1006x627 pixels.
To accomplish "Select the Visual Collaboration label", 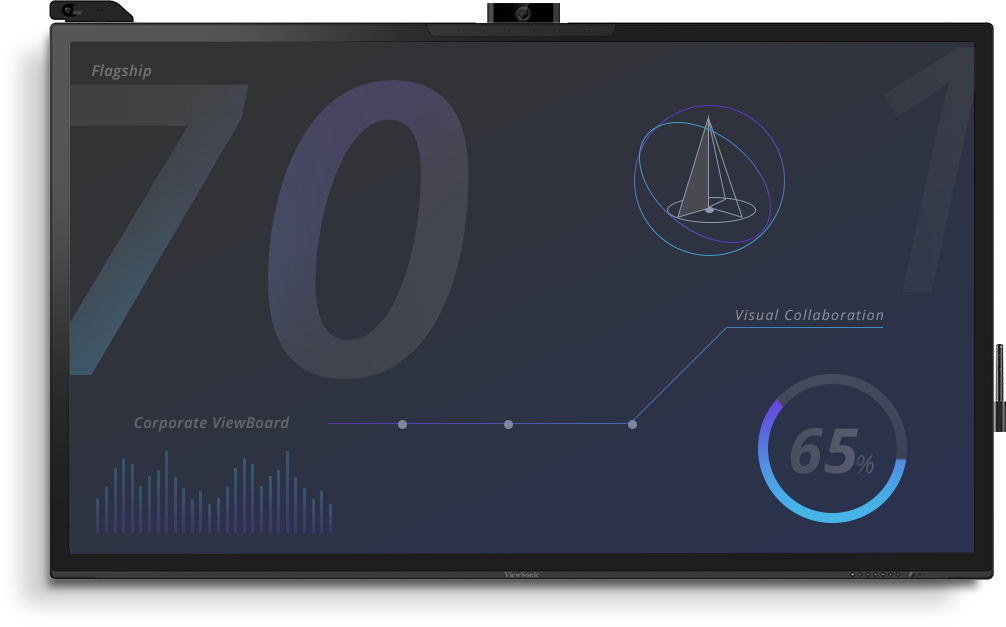I will point(809,315).
